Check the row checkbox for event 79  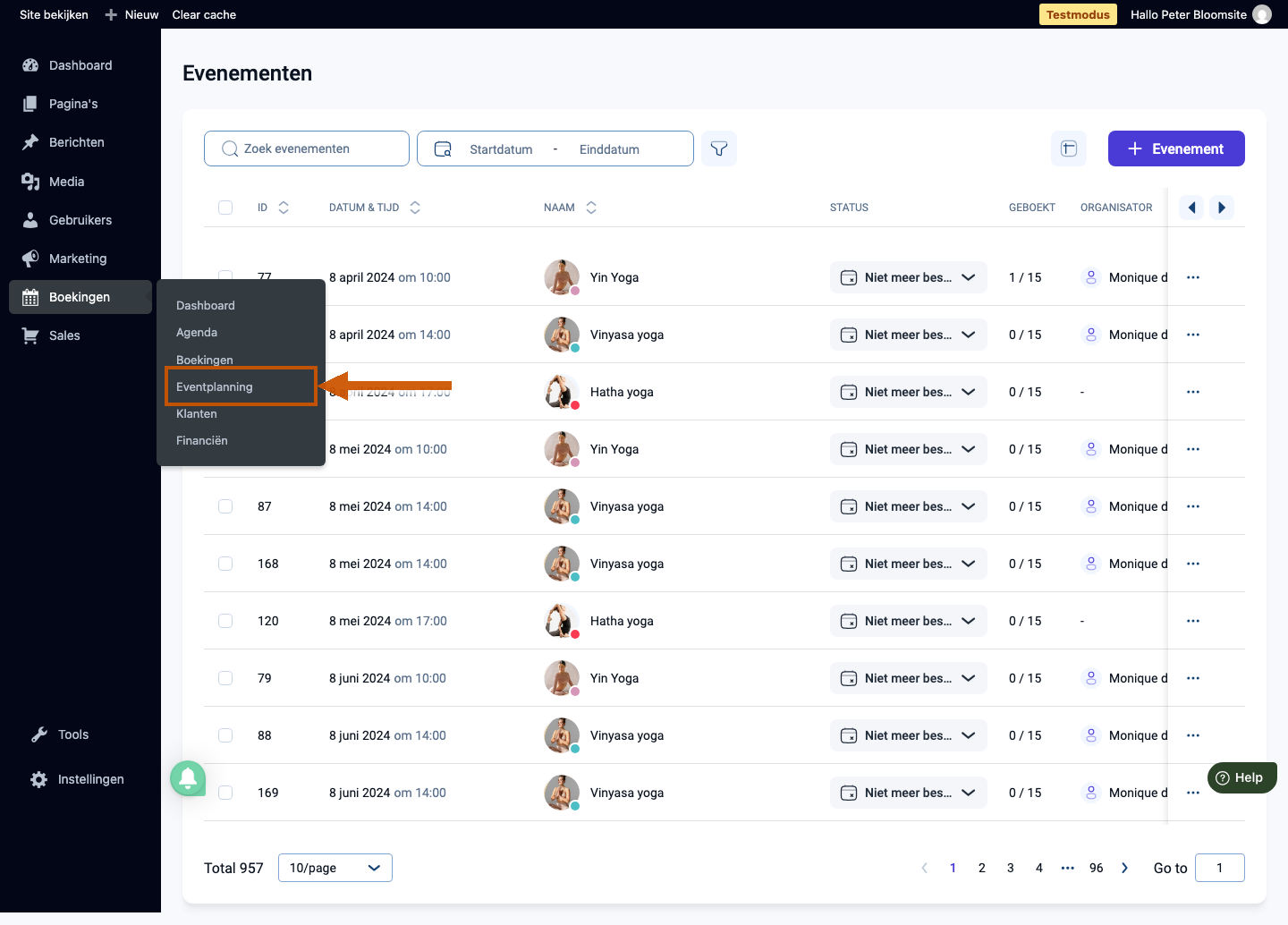pos(225,678)
